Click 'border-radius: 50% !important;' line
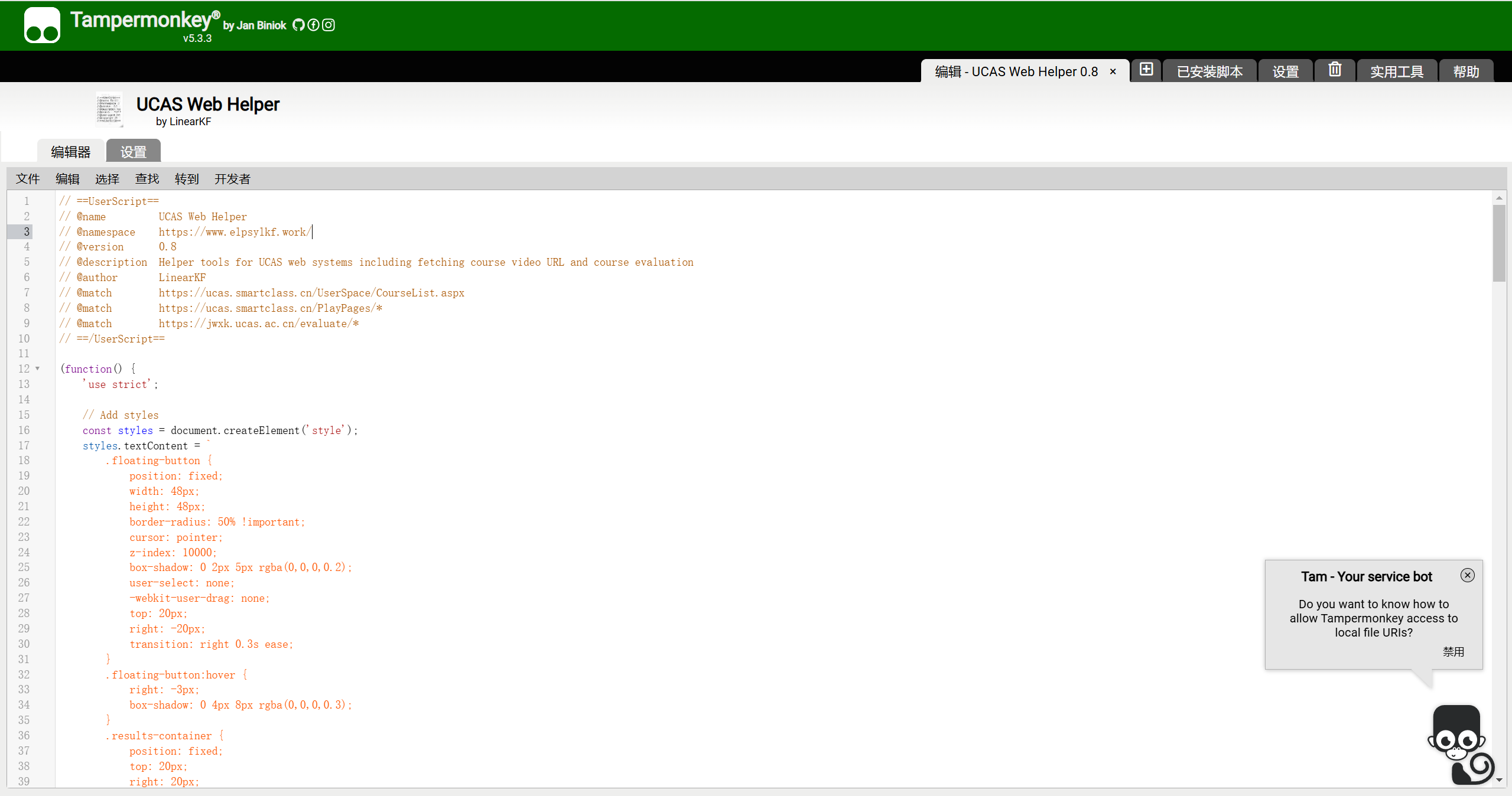Viewport: 1512px width, 796px height. pos(217,522)
